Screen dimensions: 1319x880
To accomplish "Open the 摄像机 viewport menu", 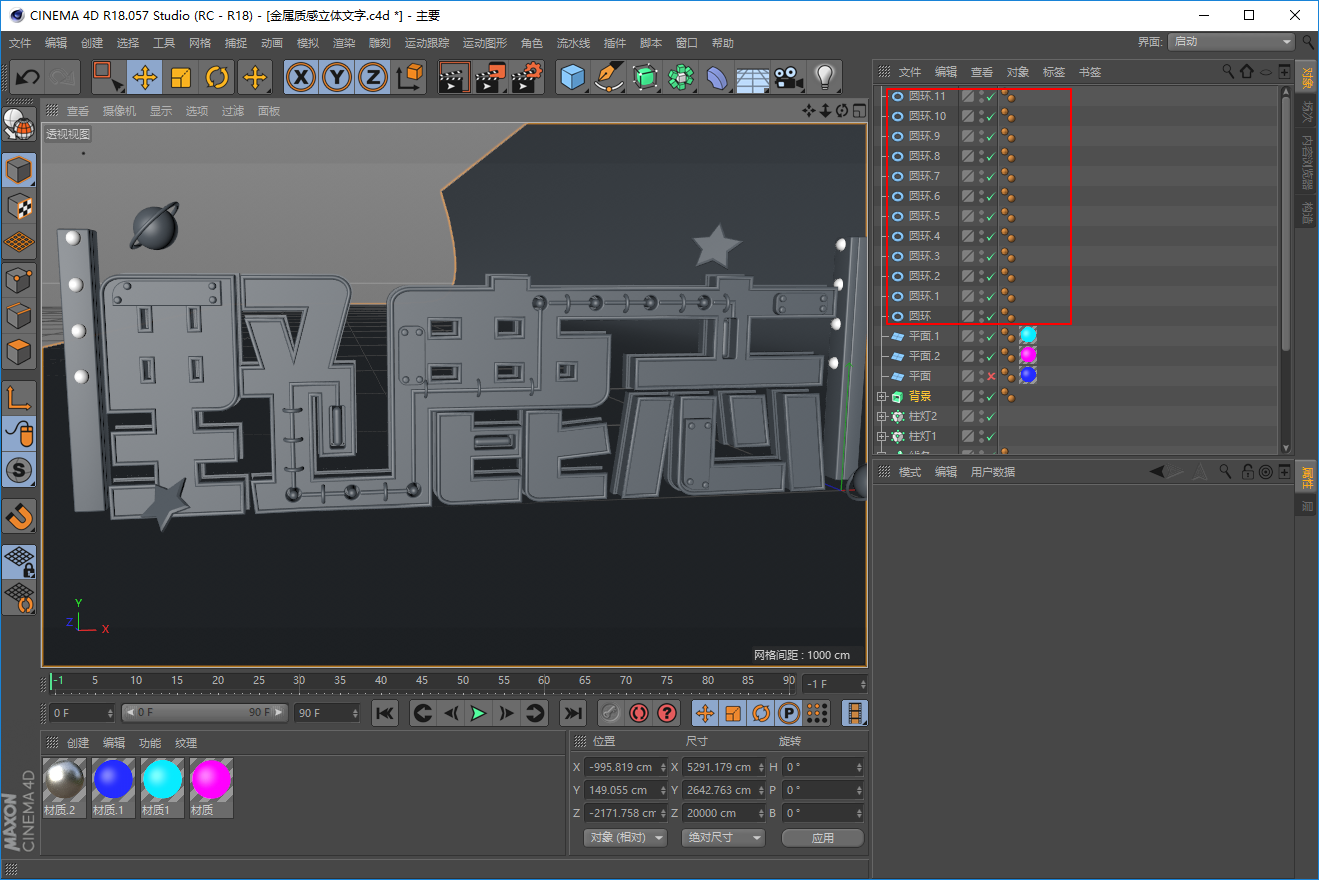I will tap(119, 111).
